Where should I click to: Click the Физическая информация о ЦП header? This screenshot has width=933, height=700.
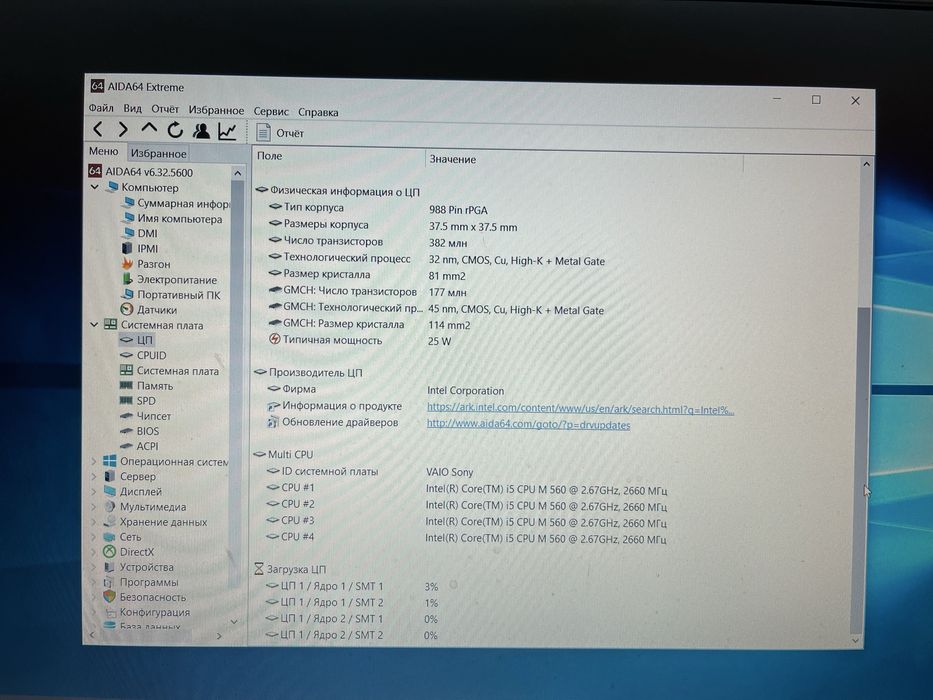[337, 191]
